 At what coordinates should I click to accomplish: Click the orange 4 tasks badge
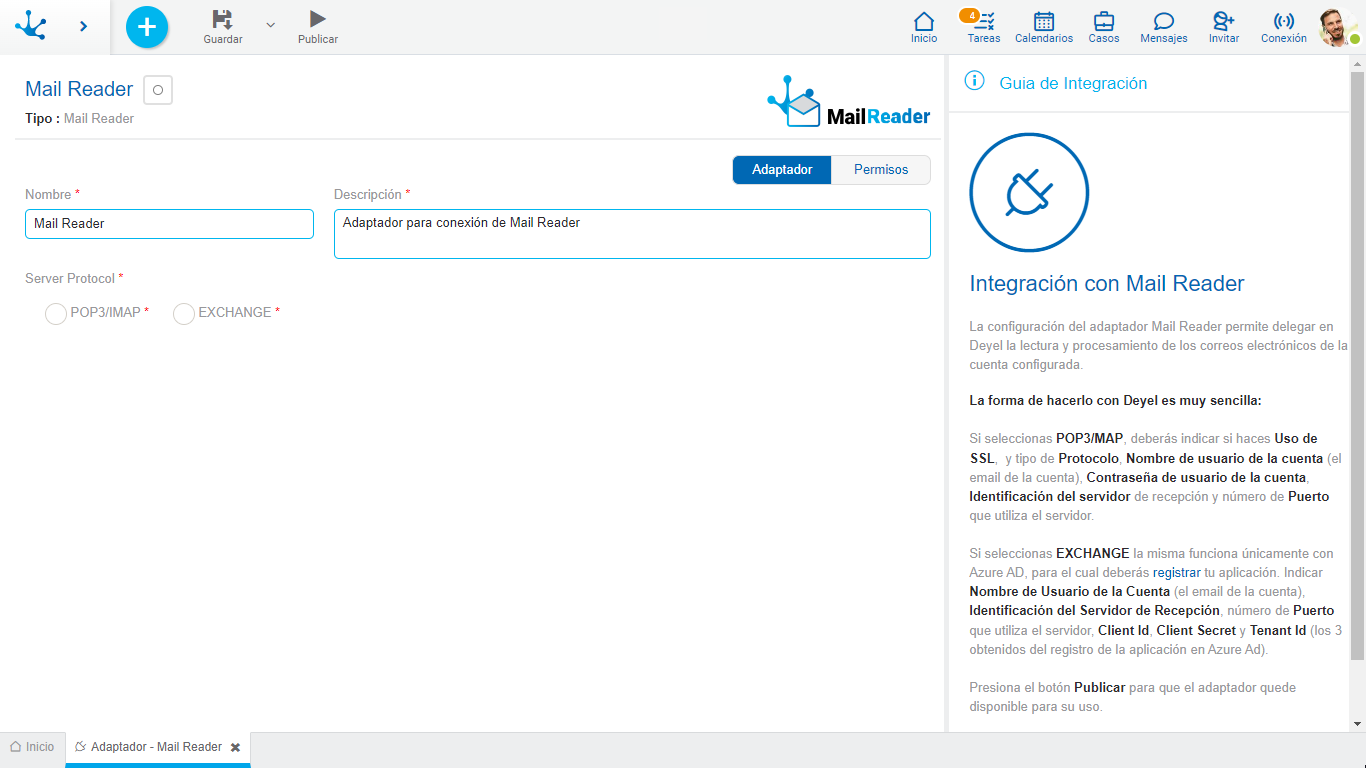coord(969,15)
